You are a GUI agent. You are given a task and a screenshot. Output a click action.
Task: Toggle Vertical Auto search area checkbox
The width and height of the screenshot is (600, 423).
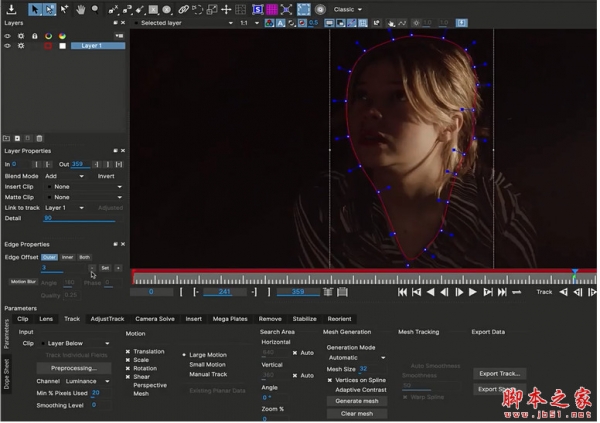pyautogui.click(x=295, y=376)
